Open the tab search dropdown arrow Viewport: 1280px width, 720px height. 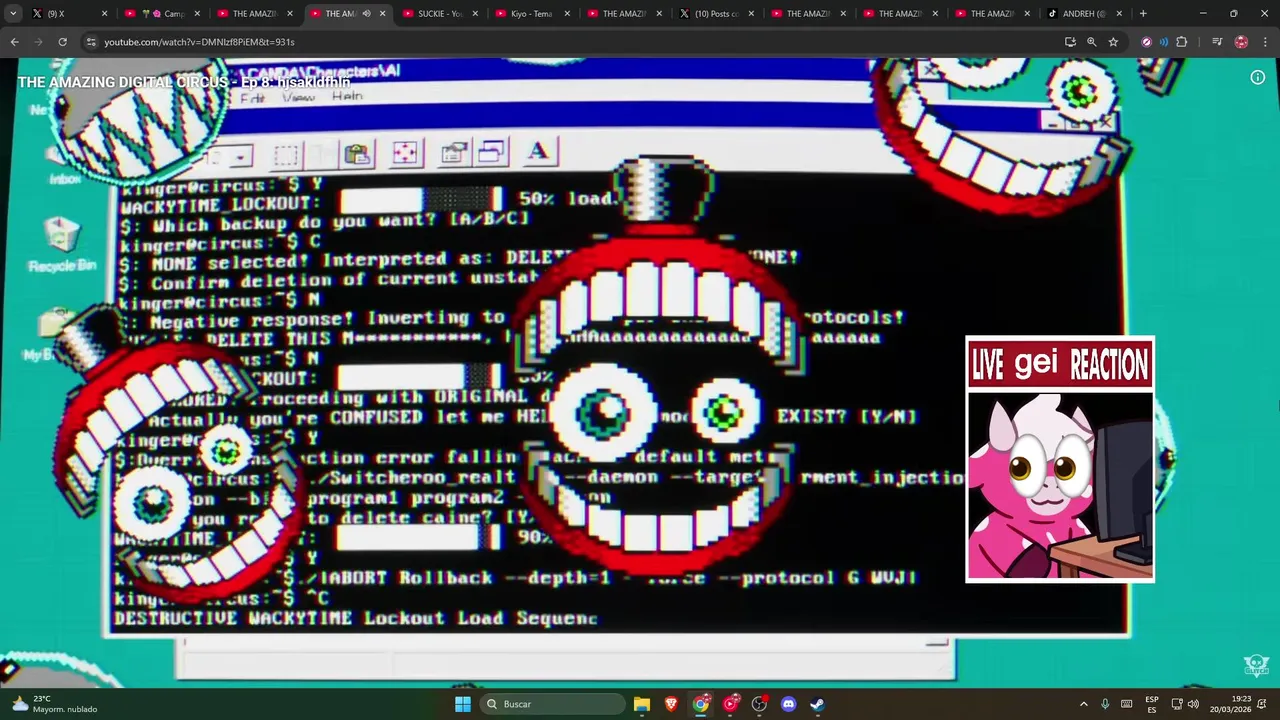click(x=13, y=14)
